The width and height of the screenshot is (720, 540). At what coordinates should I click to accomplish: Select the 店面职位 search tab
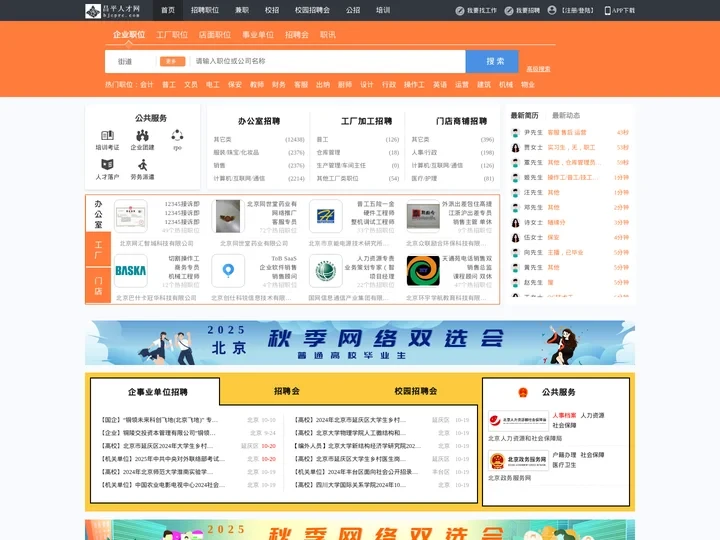pos(215,35)
